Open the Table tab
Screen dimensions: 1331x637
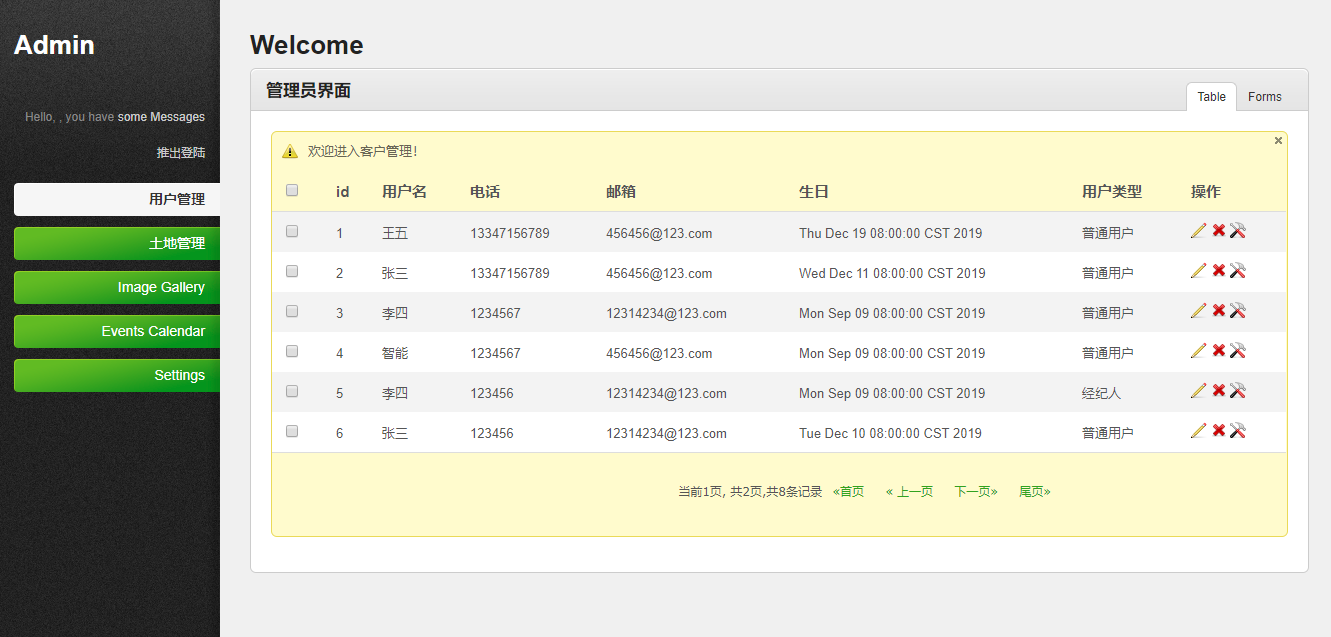pyautogui.click(x=1211, y=97)
